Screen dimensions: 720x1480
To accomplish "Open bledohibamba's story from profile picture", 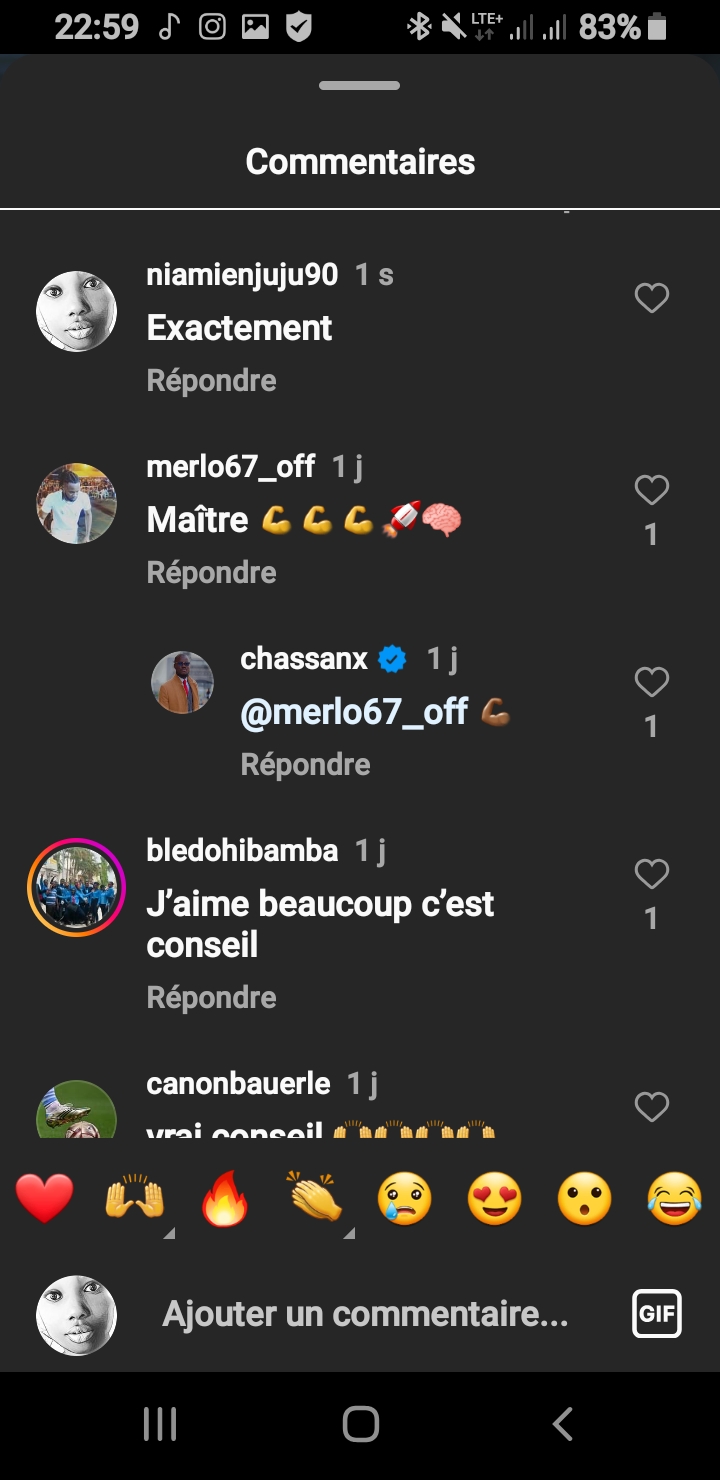I will pyautogui.click(x=76, y=888).
